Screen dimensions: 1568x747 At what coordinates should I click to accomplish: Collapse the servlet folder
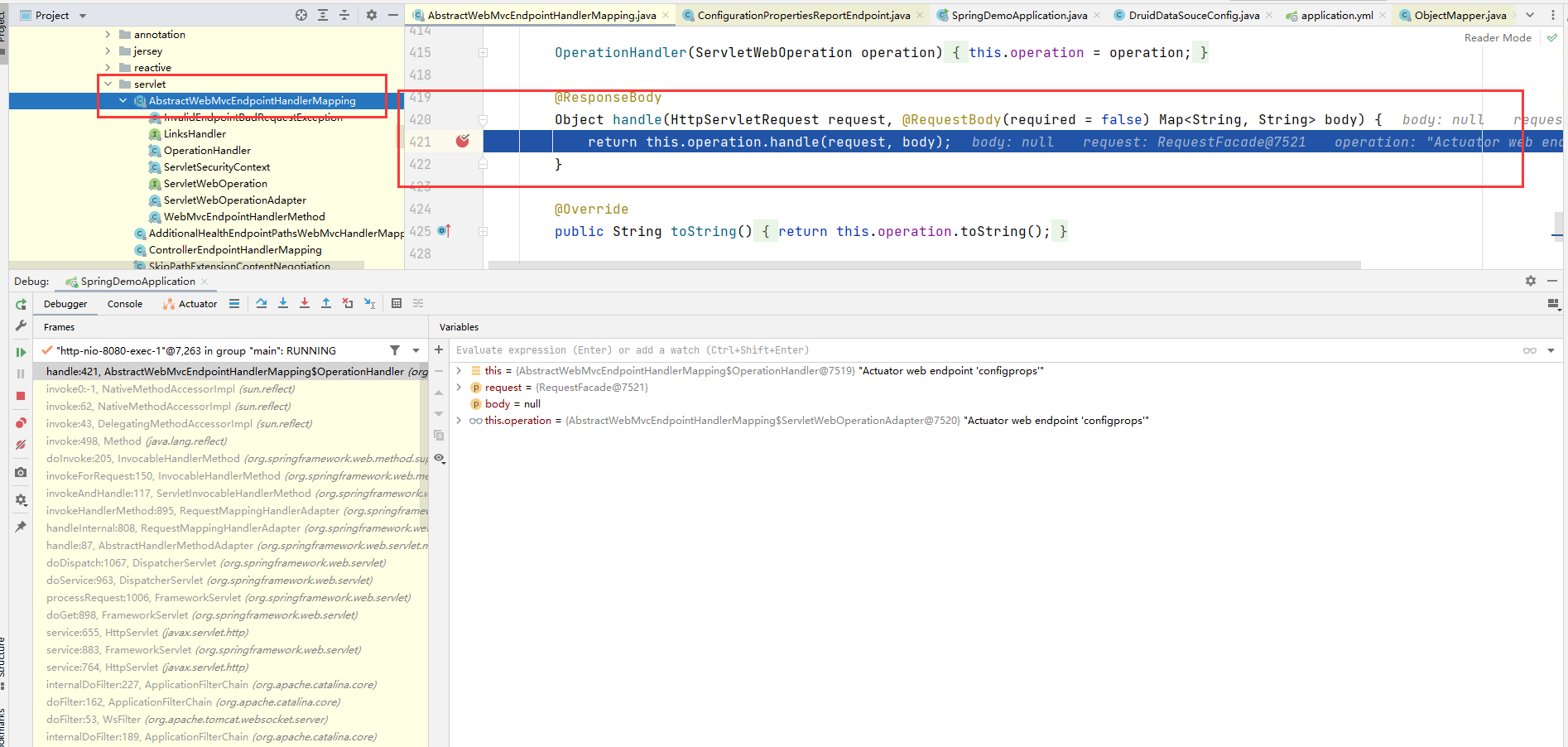(x=108, y=84)
